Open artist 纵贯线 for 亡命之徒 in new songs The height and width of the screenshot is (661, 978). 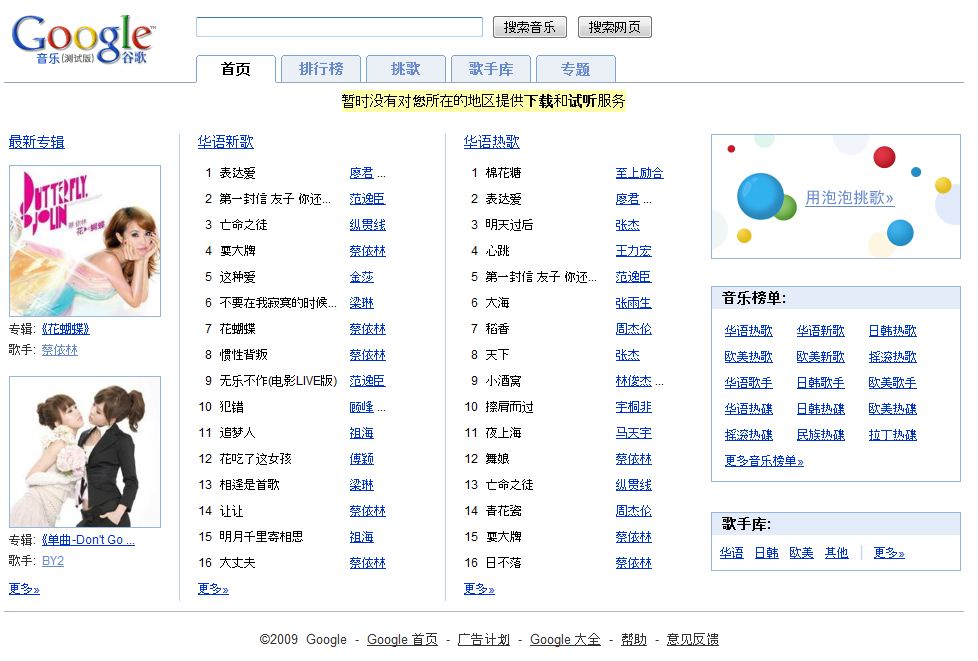point(367,224)
